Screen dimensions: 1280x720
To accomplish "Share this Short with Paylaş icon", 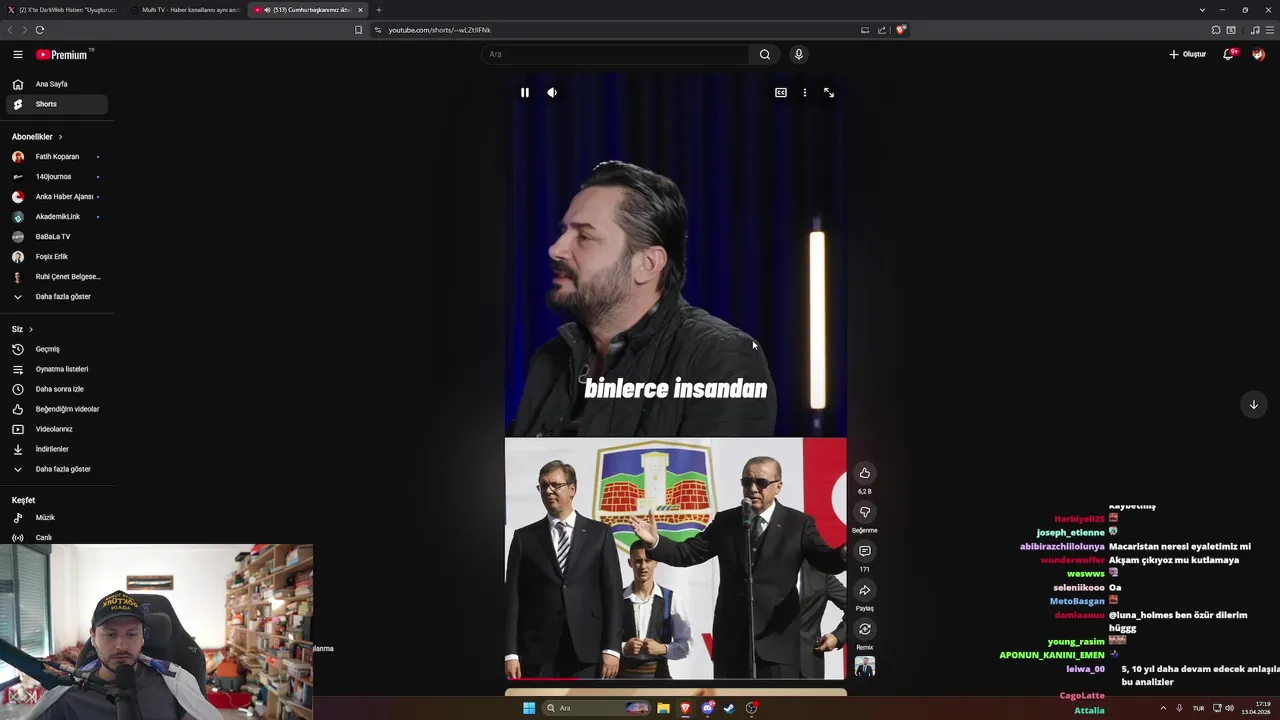I will click(865, 590).
